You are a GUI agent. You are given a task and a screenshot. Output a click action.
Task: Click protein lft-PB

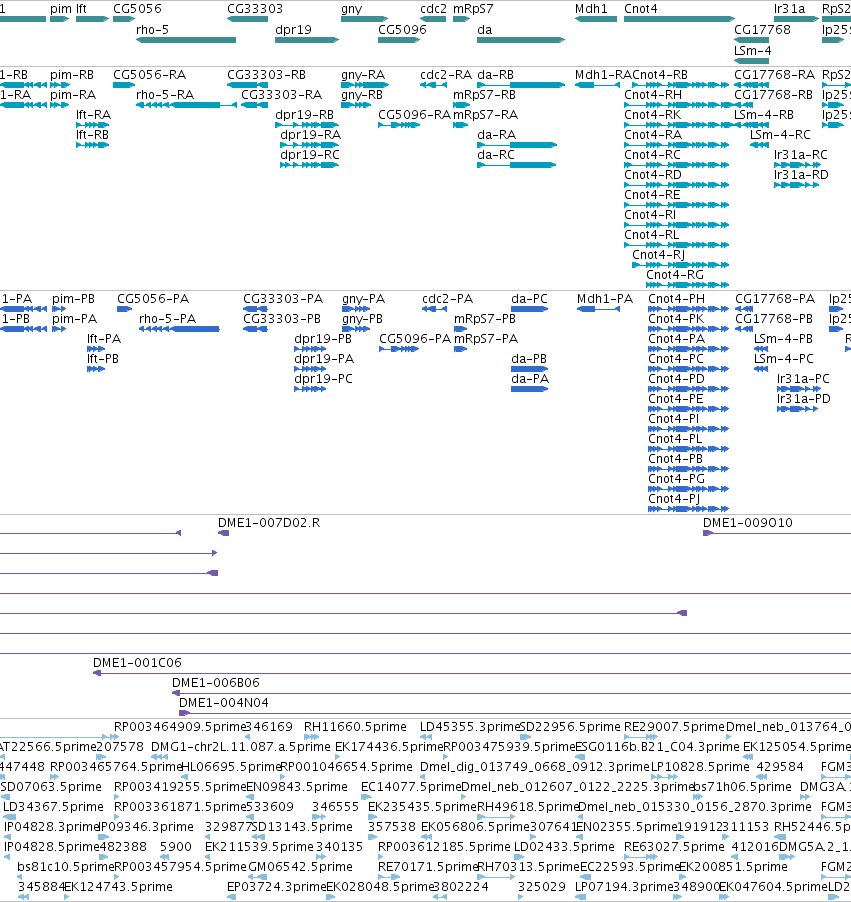102,359
